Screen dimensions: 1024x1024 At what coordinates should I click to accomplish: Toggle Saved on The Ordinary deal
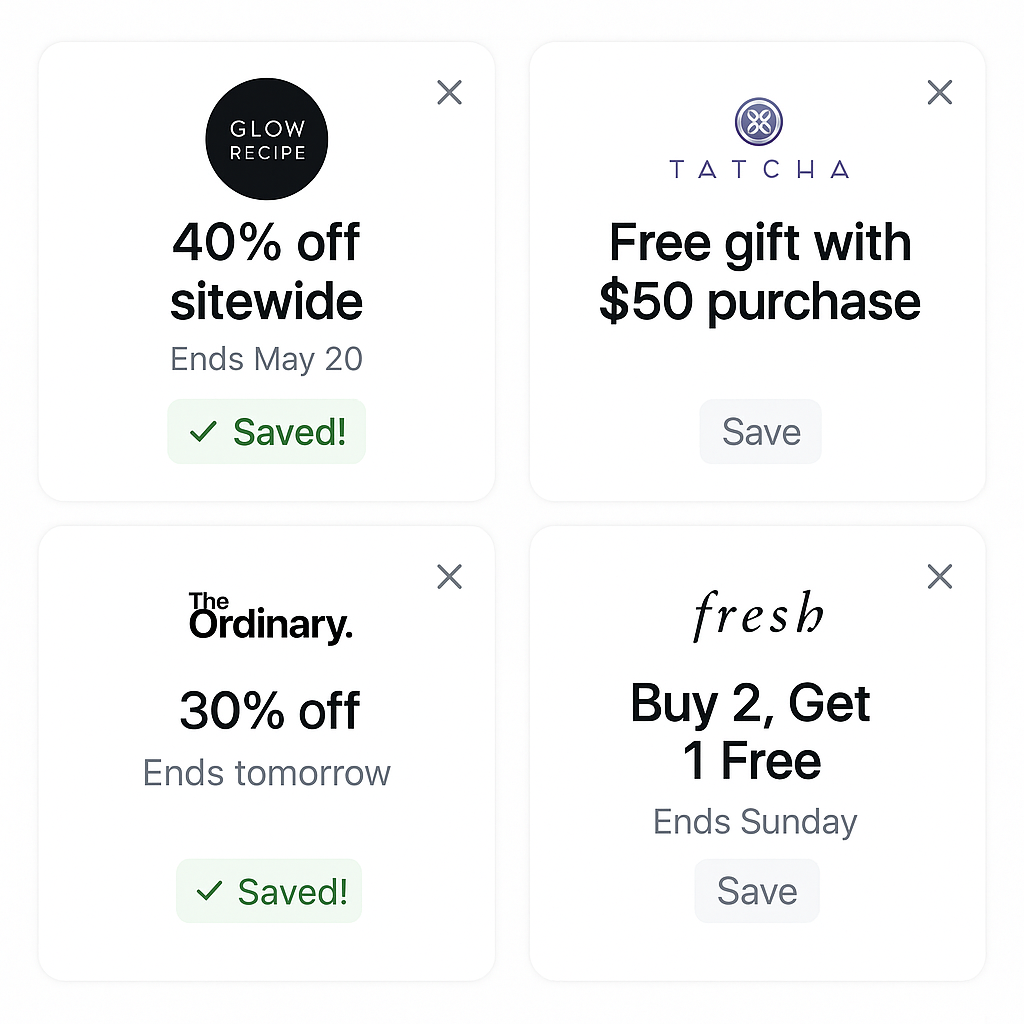(x=269, y=891)
